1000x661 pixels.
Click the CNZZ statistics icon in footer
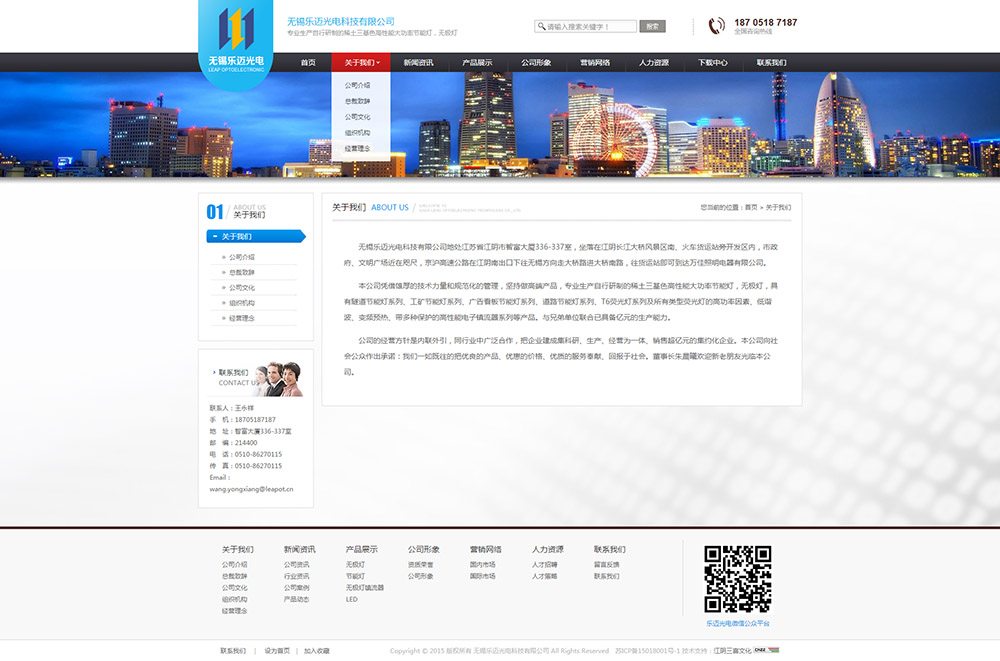point(767,650)
